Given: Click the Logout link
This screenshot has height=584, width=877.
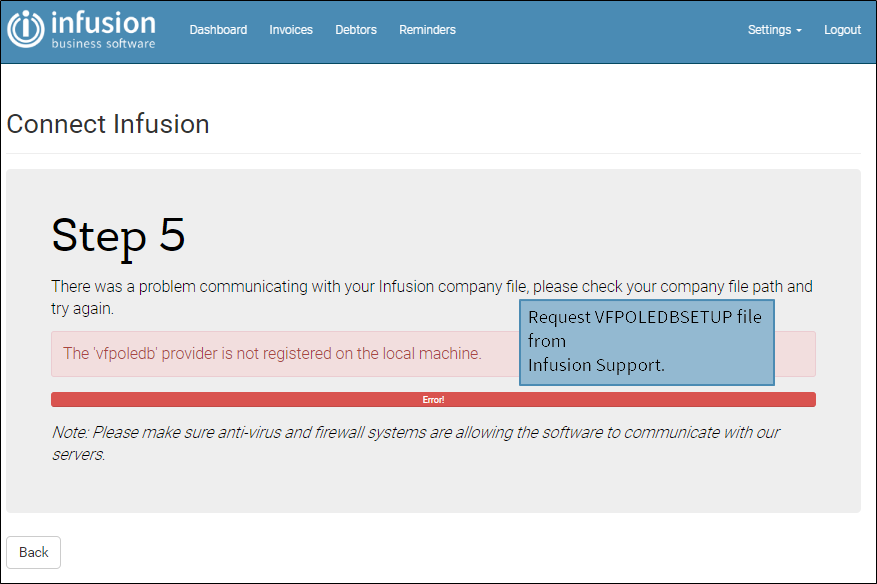Looking at the screenshot, I should click(842, 30).
